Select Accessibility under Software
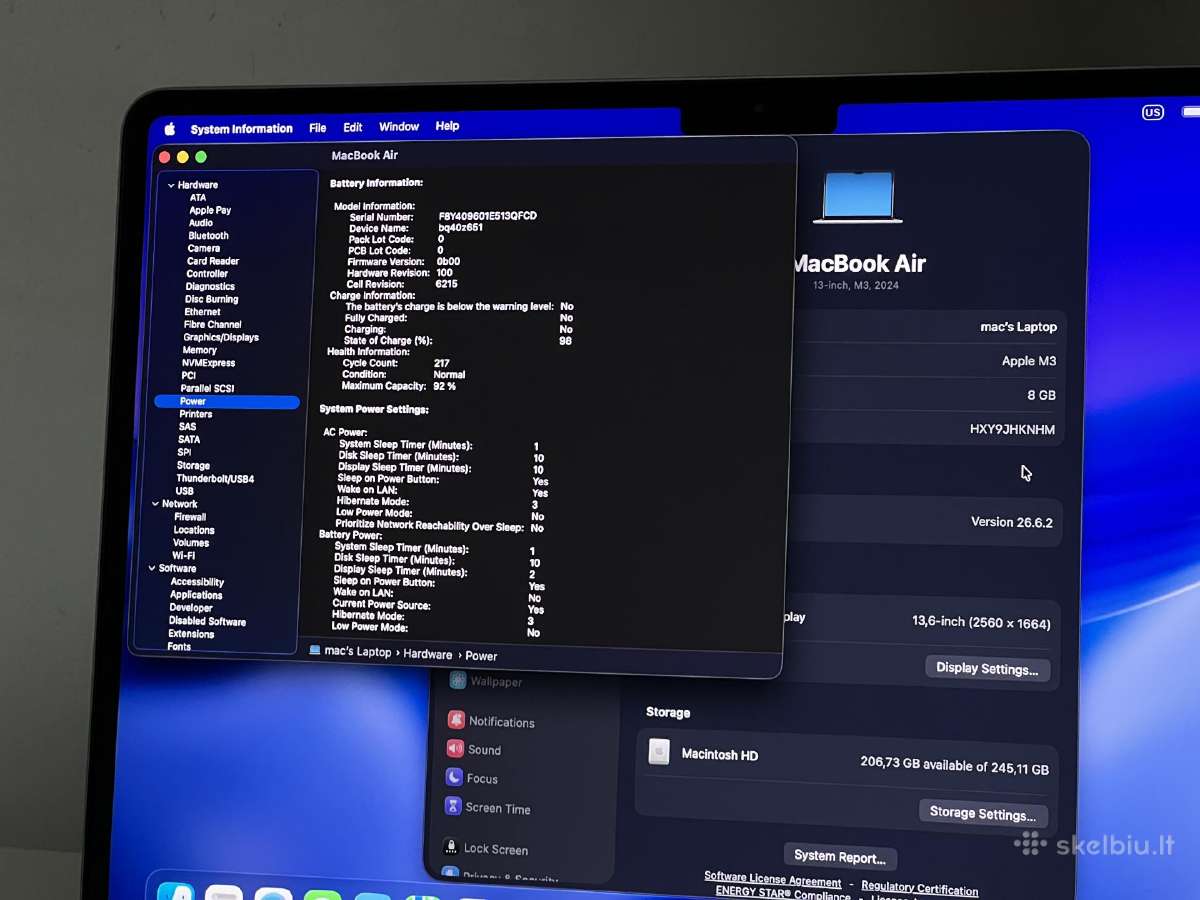Viewport: 1200px width, 900px height. point(197,582)
